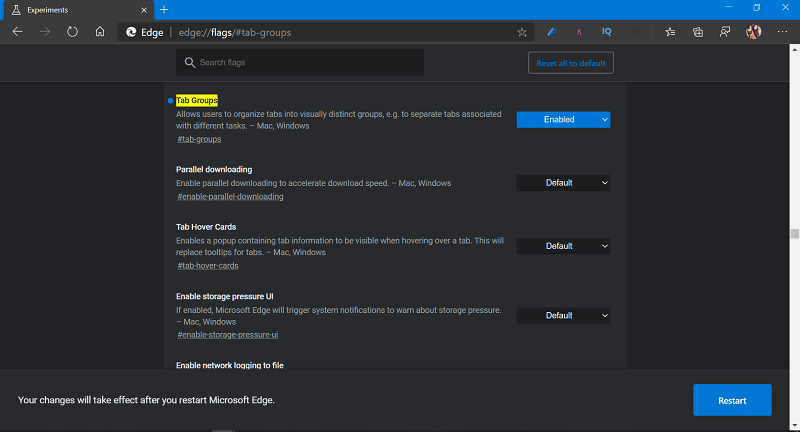Open the home page icon
Screen dimensions: 800x432
100,32
